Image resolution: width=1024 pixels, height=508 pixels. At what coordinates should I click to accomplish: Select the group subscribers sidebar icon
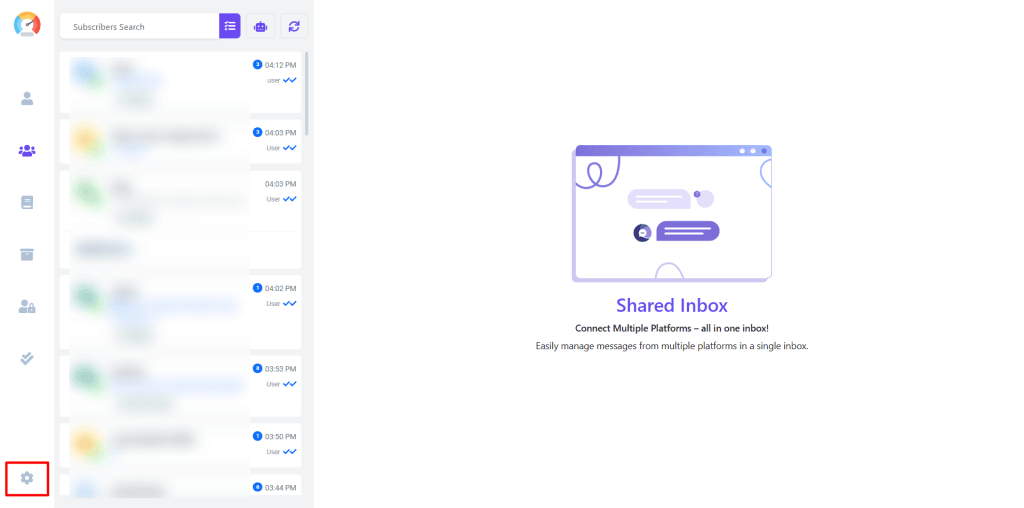coord(27,151)
